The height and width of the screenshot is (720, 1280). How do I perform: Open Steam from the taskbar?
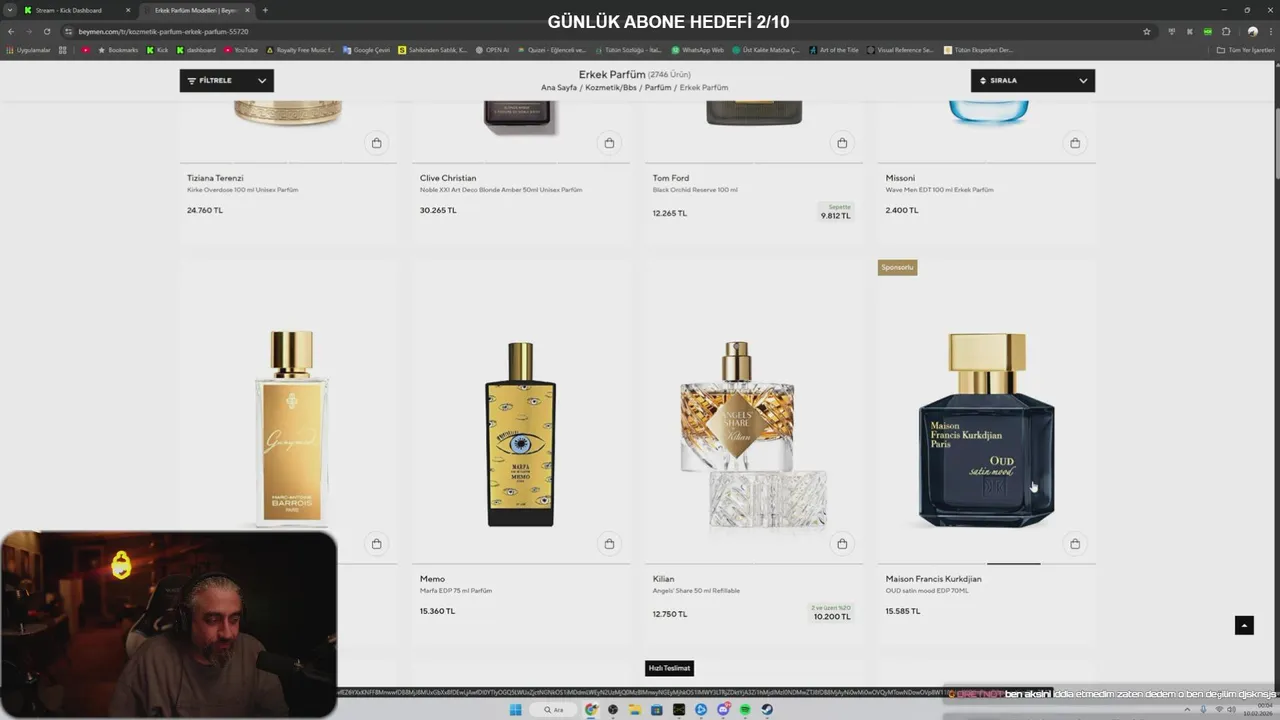pos(767,710)
